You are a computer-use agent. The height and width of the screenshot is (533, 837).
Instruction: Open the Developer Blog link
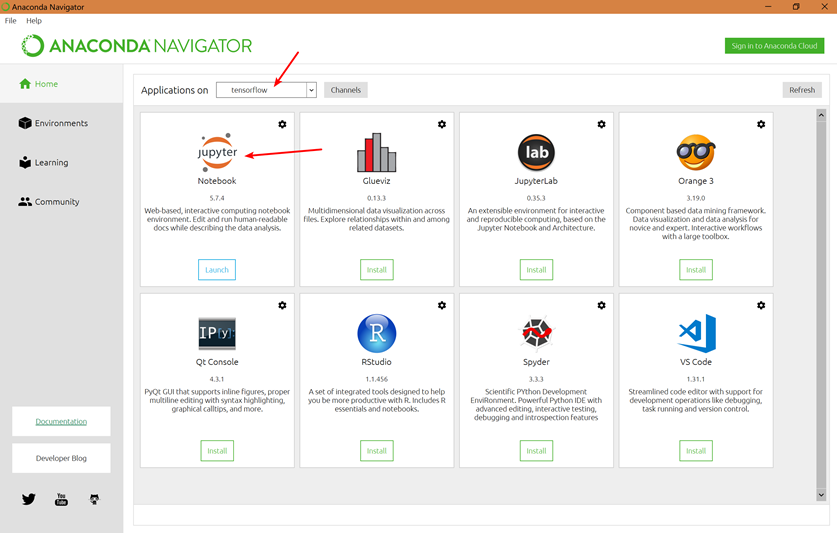[x=61, y=458]
